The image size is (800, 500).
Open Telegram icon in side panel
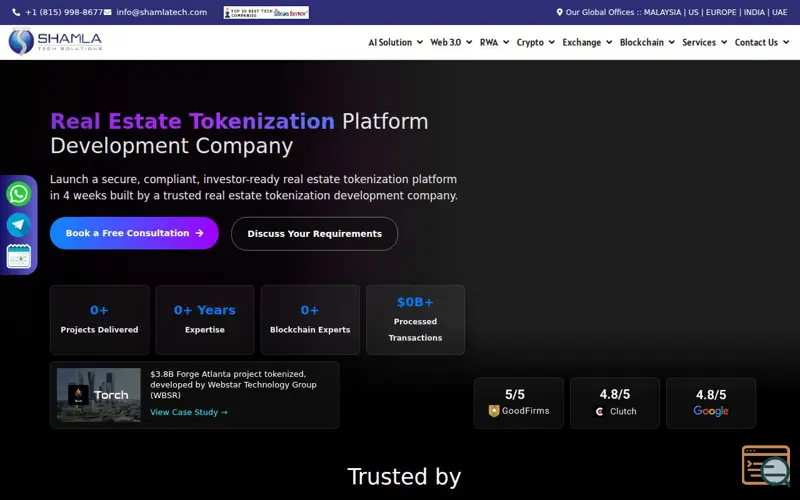point(19,225)
